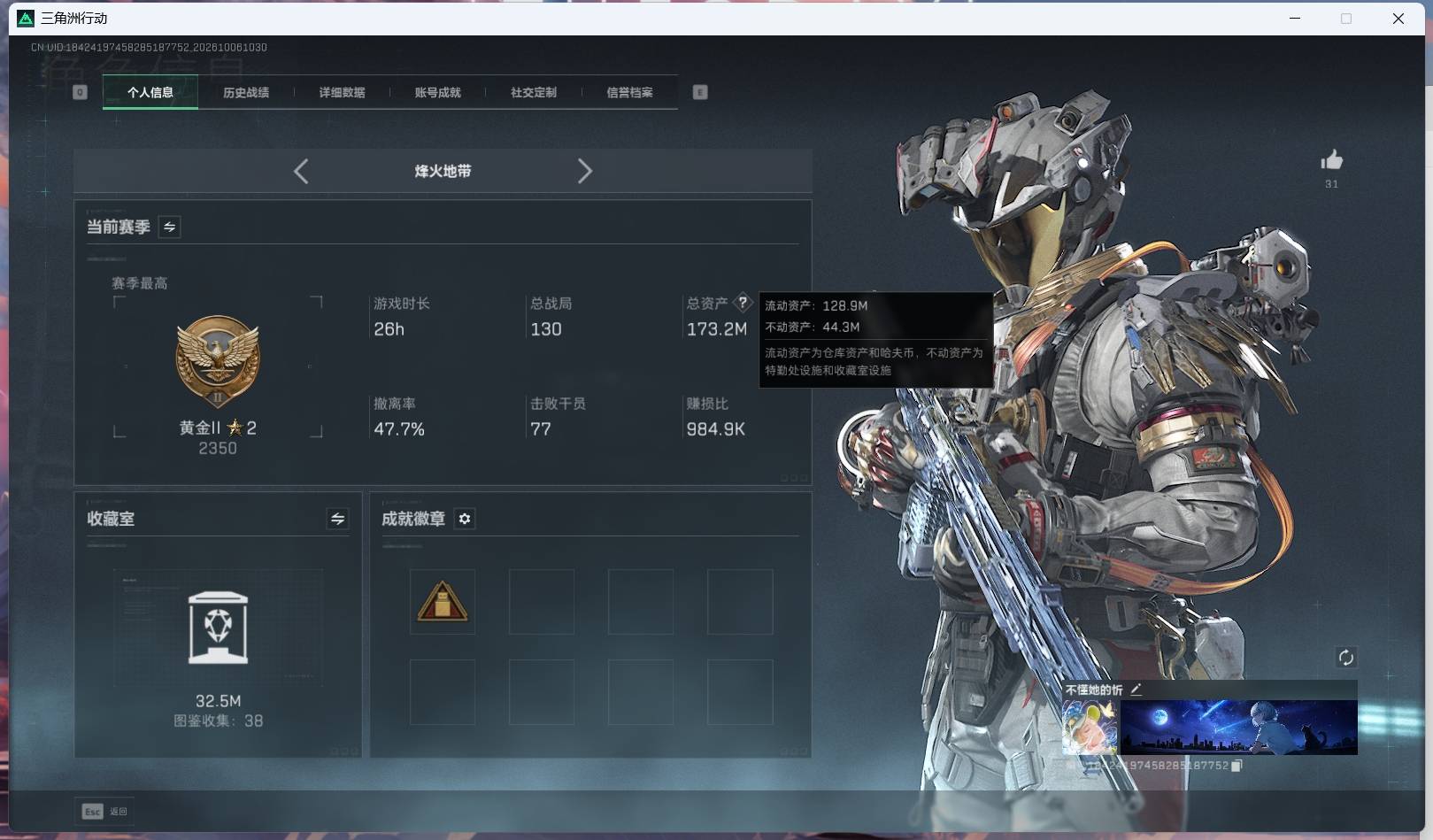Click the 赚损比 value 984.9K
Screen dimensions: 1433x840
pos(716,429)
